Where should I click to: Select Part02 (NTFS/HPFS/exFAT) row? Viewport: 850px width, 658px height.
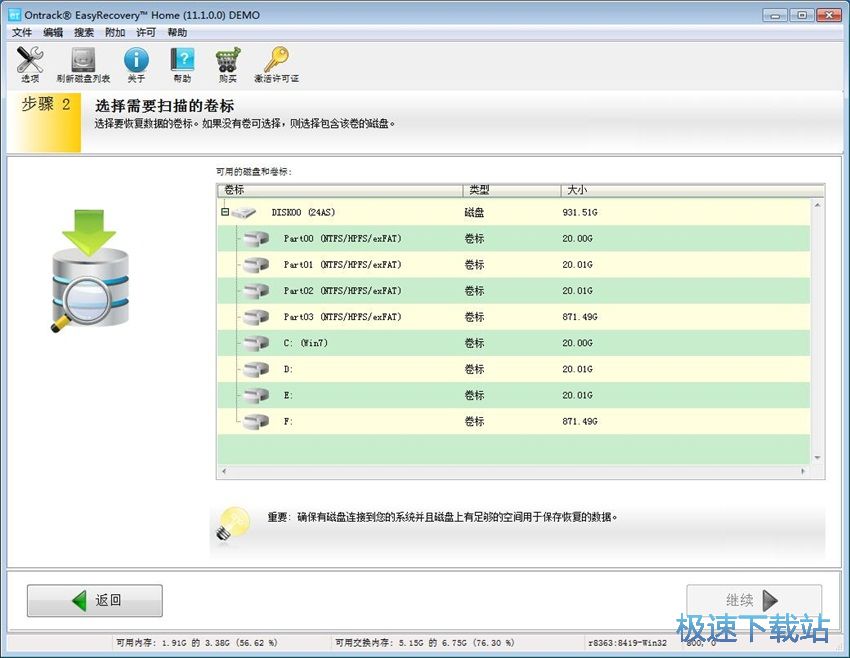click(x=513, y=291)
